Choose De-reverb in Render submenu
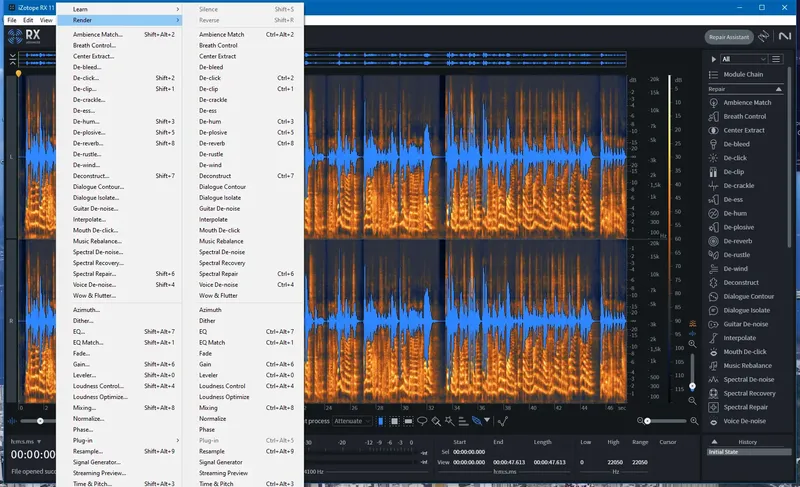This screenshot has width=800, height=487. click(x=212, y=143)
